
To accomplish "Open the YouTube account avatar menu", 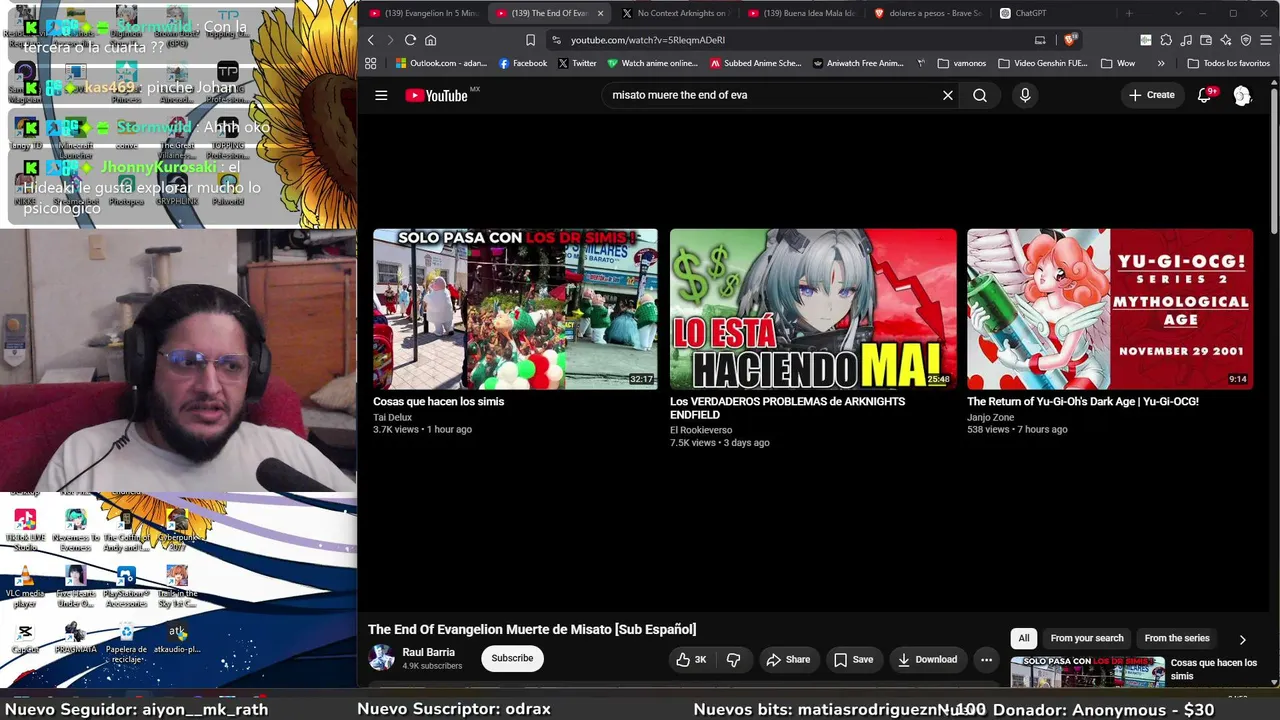I will coord(1242,95).
